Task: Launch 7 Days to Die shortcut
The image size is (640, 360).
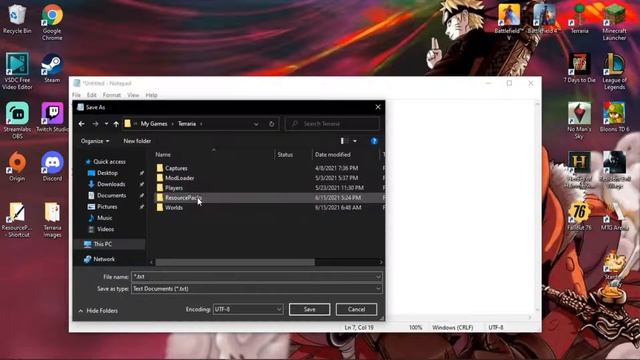Action: point(580,68)
